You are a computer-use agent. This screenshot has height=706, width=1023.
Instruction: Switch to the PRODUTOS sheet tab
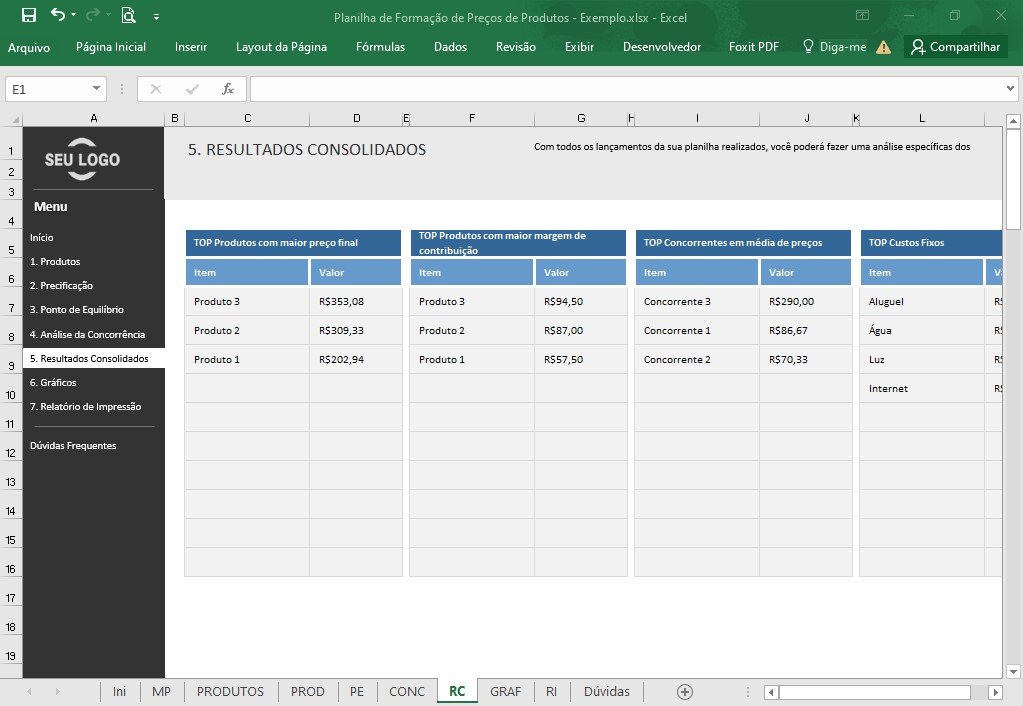[230, 692]
